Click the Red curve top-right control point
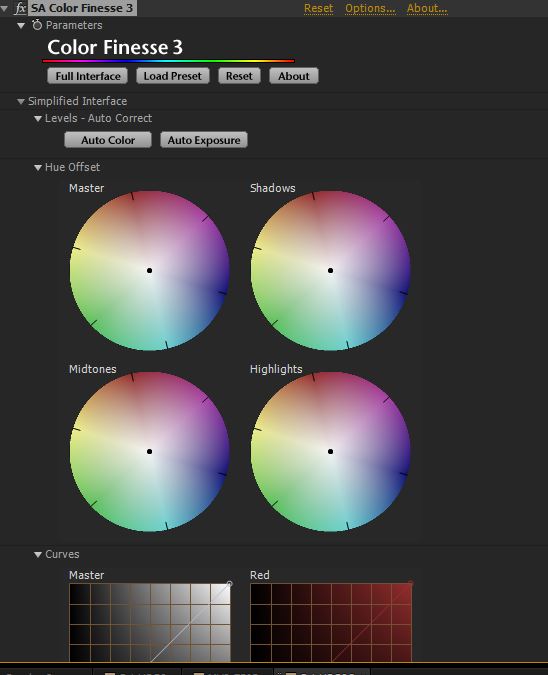548x675 pixels. (411, 584)
